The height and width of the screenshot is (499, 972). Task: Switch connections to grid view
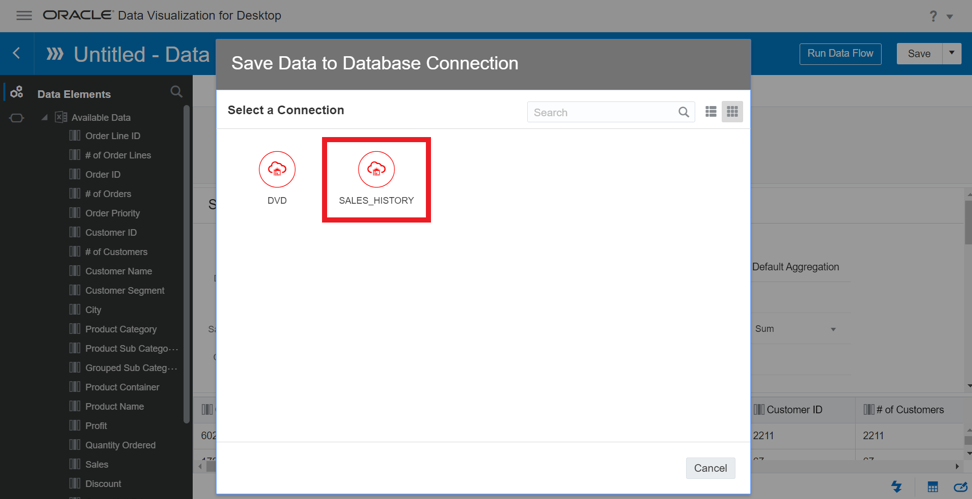coord(732,112)
